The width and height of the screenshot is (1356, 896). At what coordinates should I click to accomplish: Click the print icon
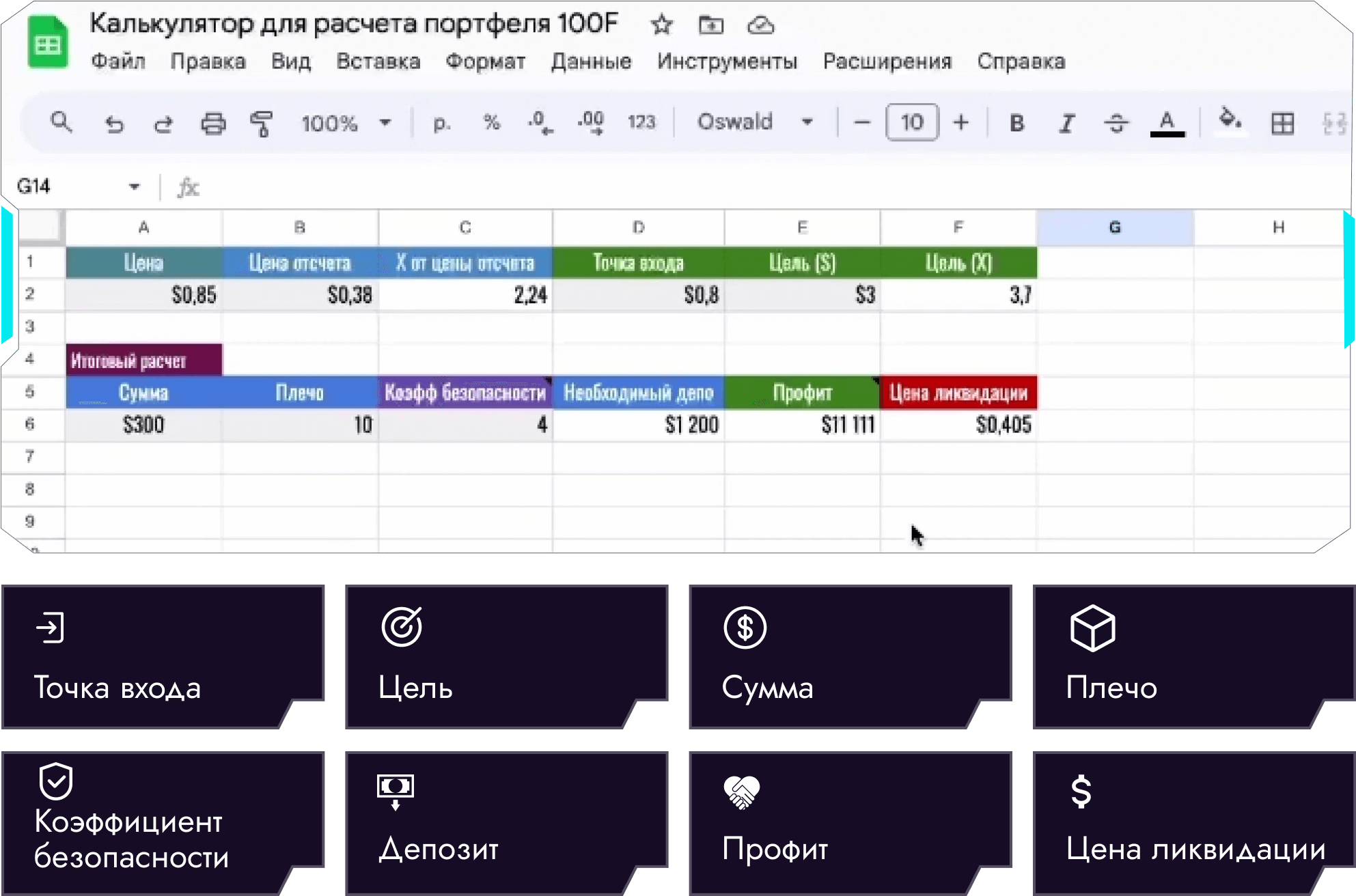coord(212,124)
